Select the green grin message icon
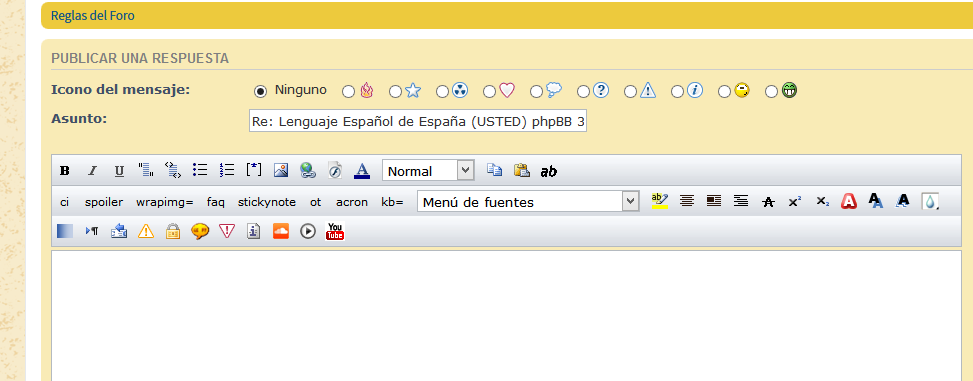The height and width of the screenshot is (381, 973). [771, 91]
